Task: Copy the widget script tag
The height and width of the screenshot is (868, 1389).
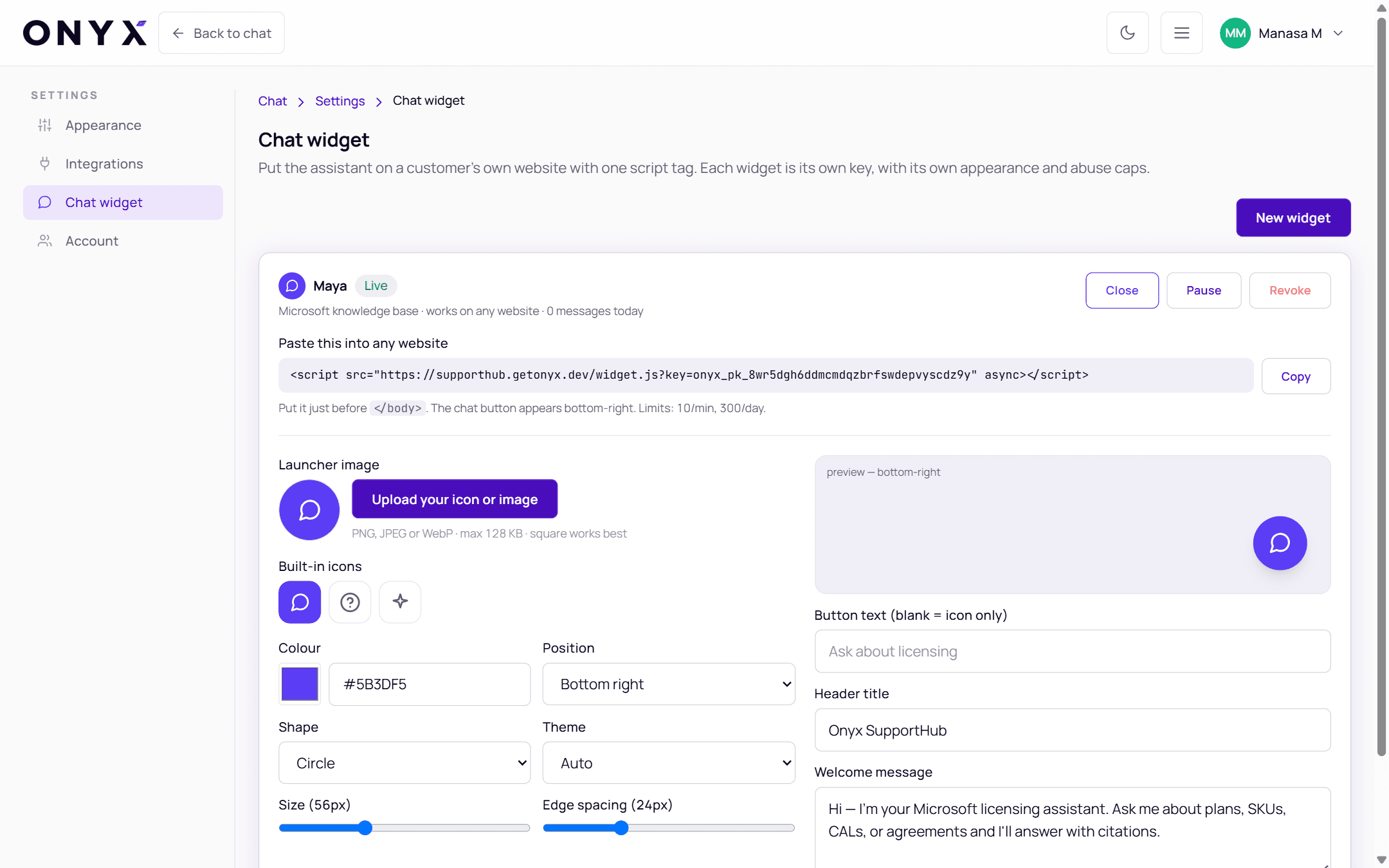Action: pyautogui.click(x=1296, y=376)
